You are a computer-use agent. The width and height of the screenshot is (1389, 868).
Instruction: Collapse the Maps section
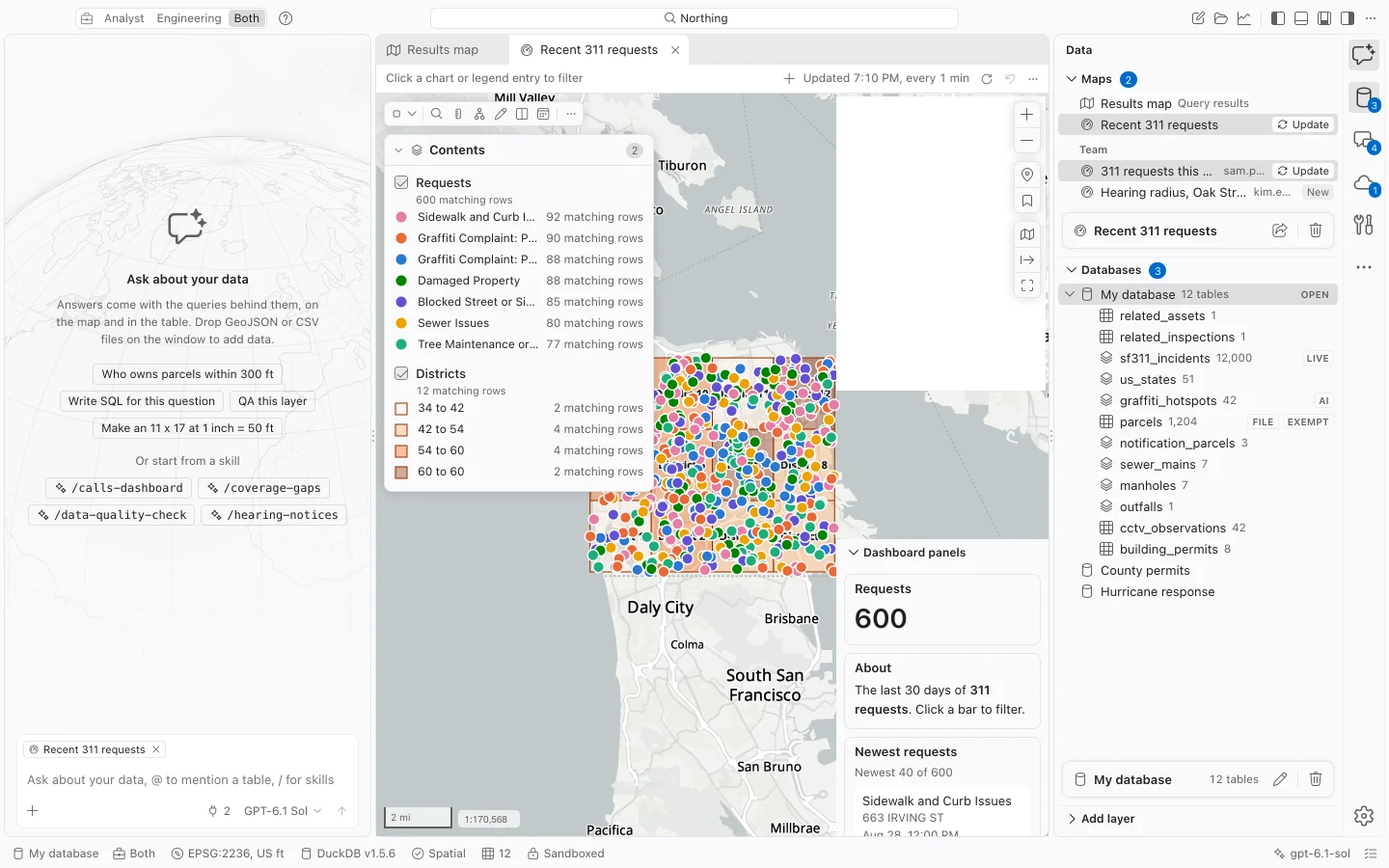(x=1072, y=79)
